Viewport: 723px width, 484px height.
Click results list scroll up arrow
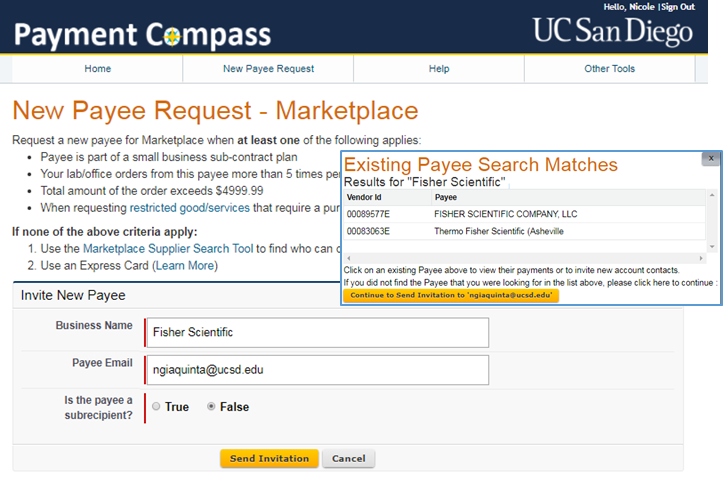point(712,195)
